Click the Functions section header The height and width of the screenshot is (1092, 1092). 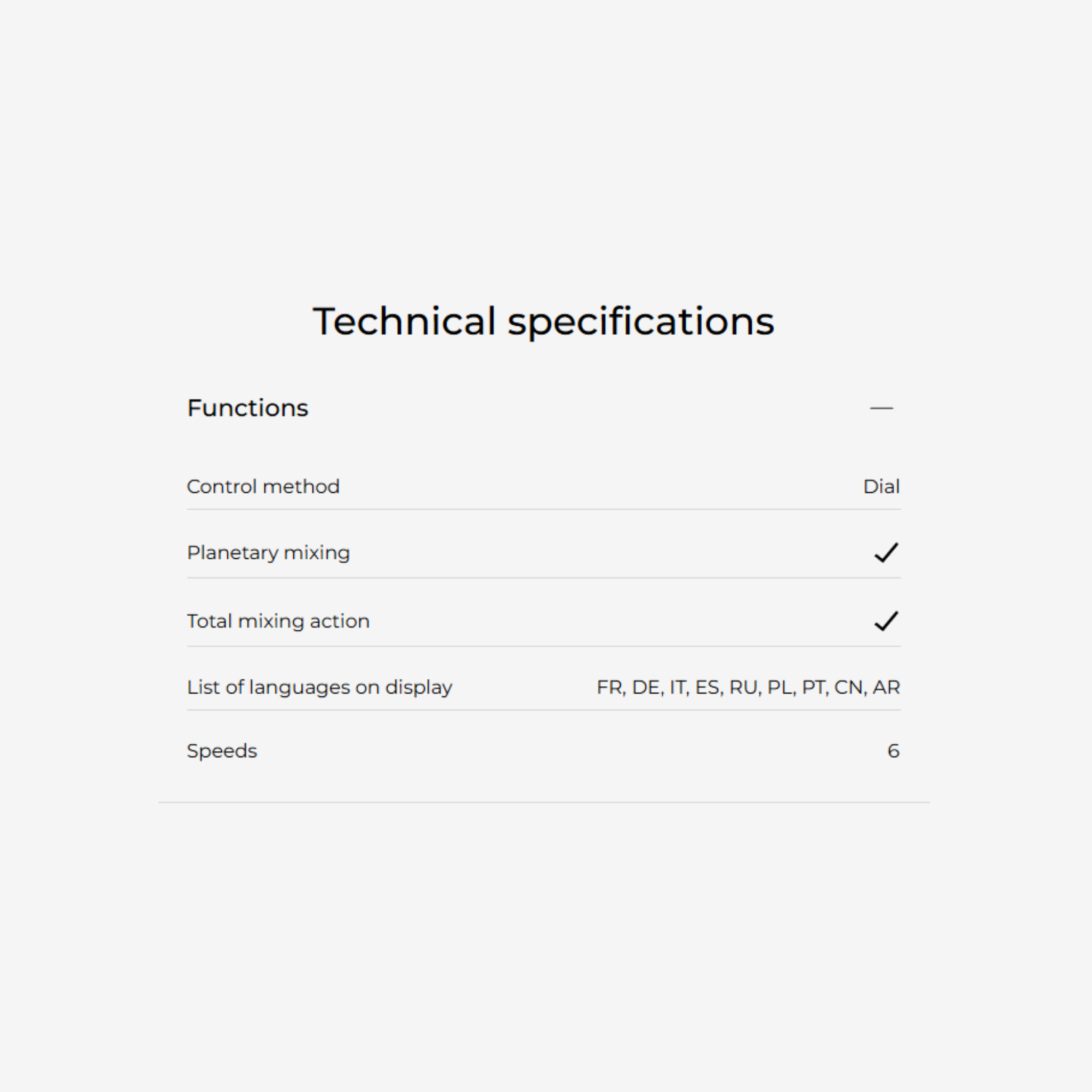(x=247, y=408)
